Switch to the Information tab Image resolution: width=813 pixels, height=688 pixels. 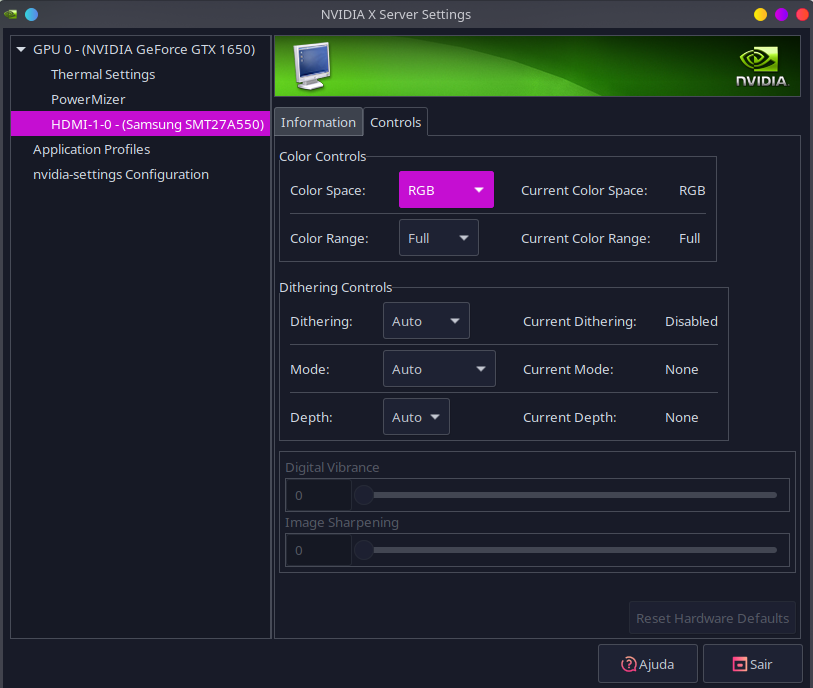click(318, 122)
